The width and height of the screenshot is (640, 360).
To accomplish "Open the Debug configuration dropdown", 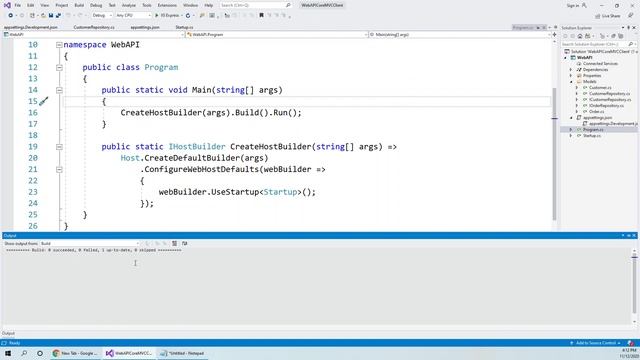I will pyautogui.click(x=102, y=16).
